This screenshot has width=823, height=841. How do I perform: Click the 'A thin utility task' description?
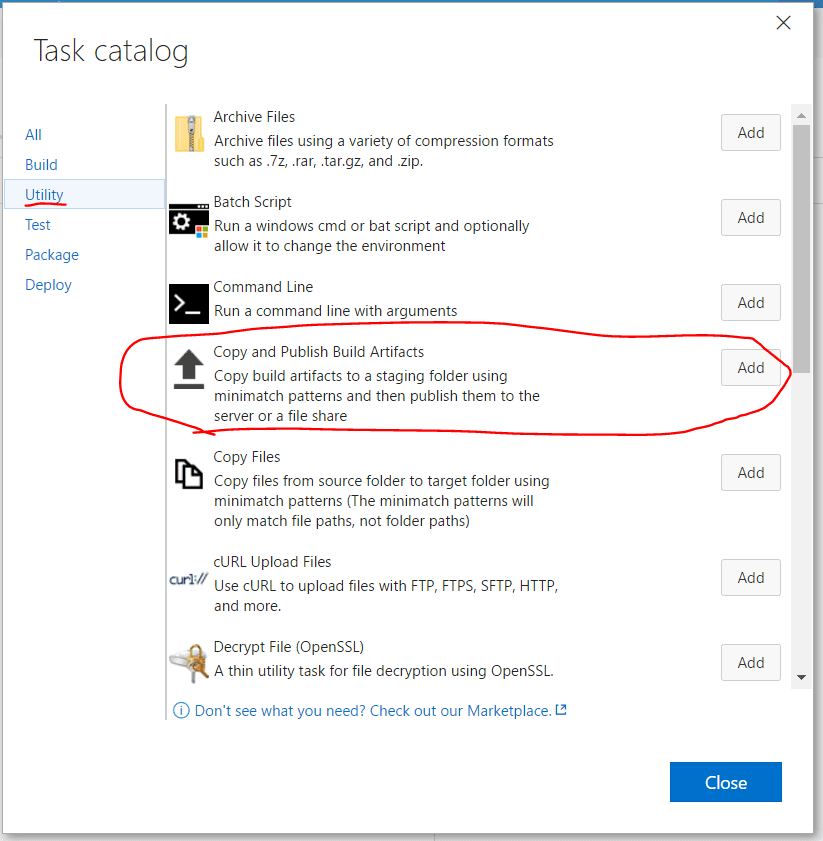tap(384, 671)
